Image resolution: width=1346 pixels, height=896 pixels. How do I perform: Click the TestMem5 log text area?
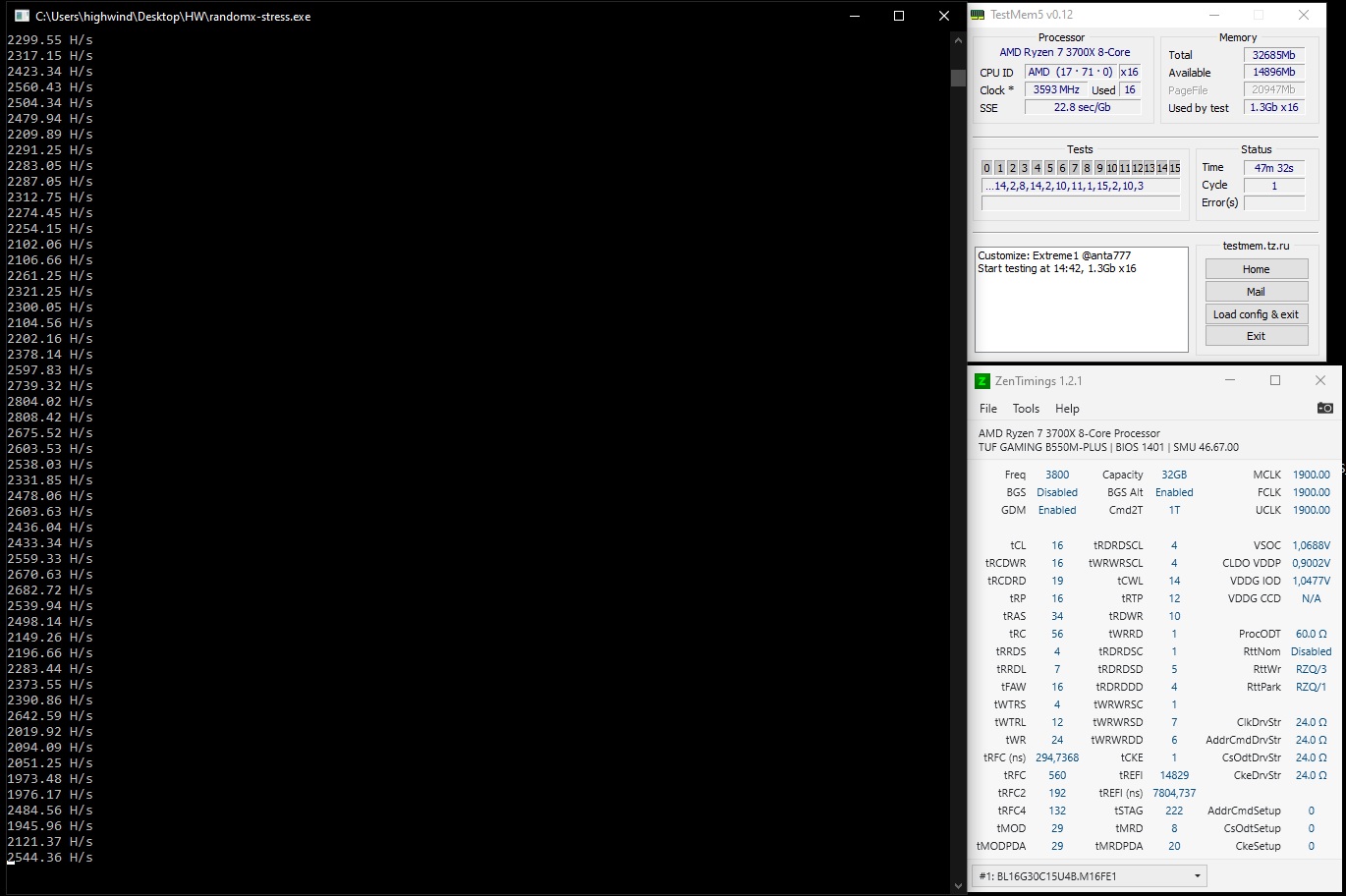[x=1082, y=300]
